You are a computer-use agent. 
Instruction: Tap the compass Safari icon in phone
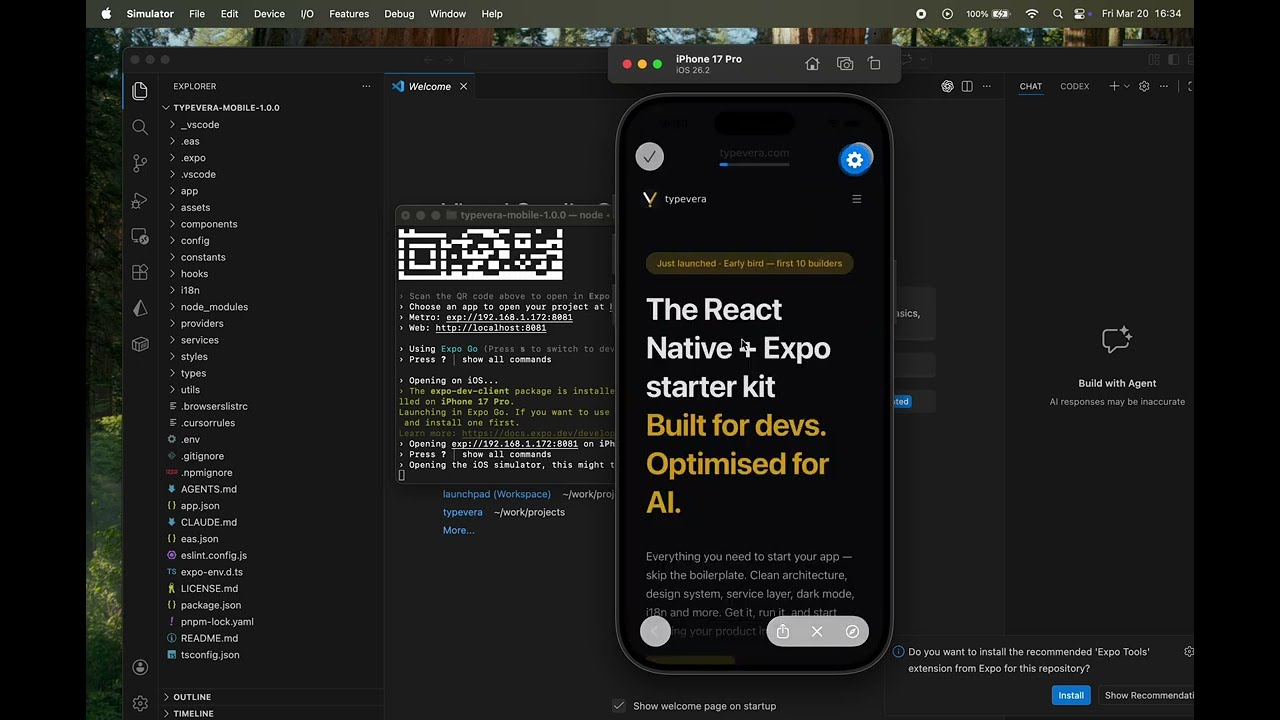pyautogui.click(x=852, y=631)
